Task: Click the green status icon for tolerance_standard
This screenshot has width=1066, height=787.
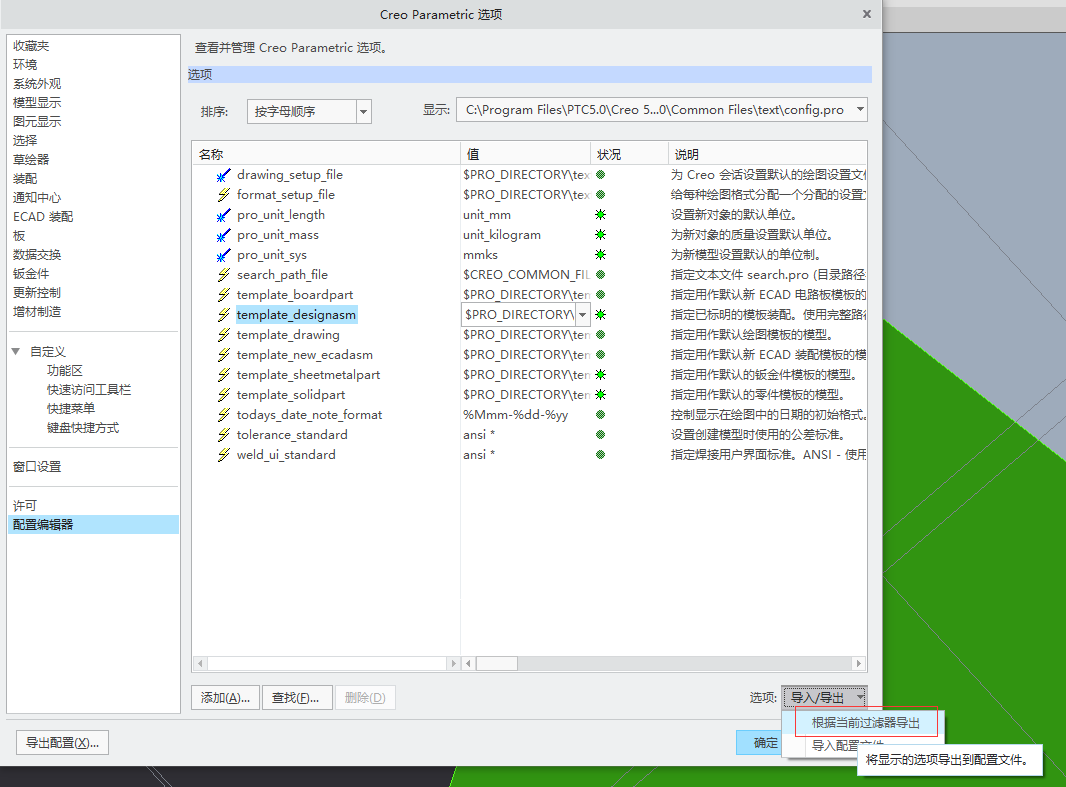Action: click(x=600, y=435)
